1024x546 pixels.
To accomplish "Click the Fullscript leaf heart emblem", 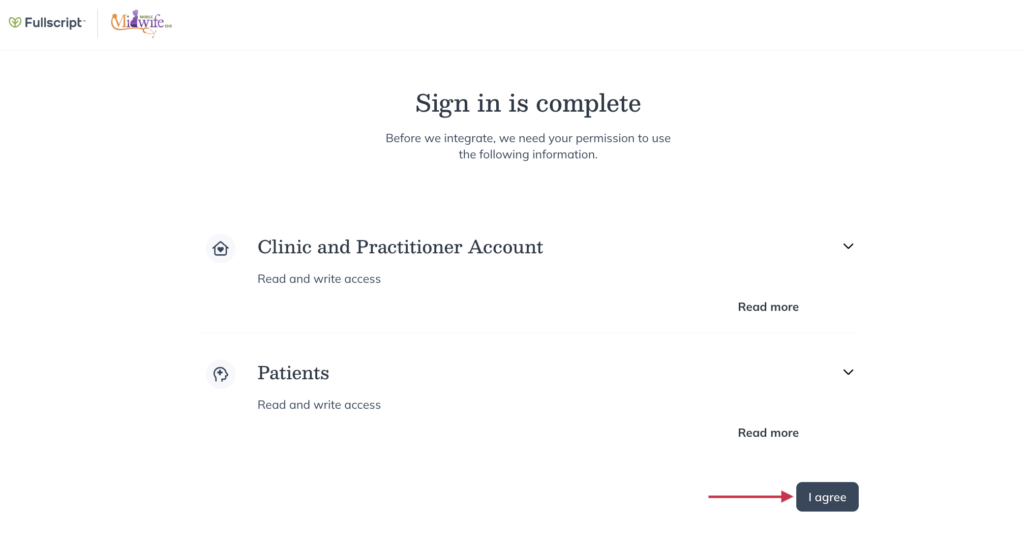I will (15, 23).
